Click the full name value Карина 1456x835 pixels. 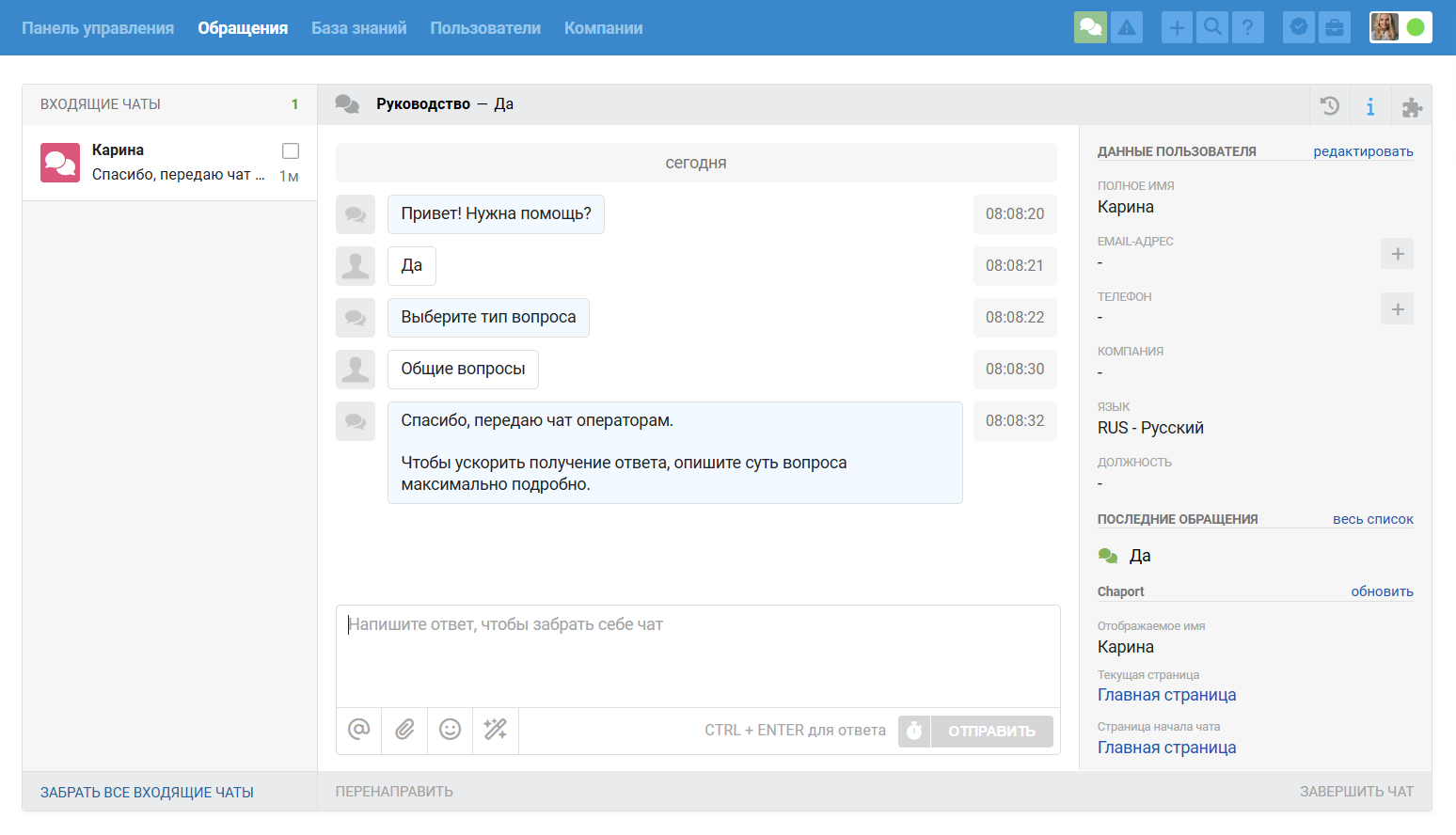[x=1126, y=207]
